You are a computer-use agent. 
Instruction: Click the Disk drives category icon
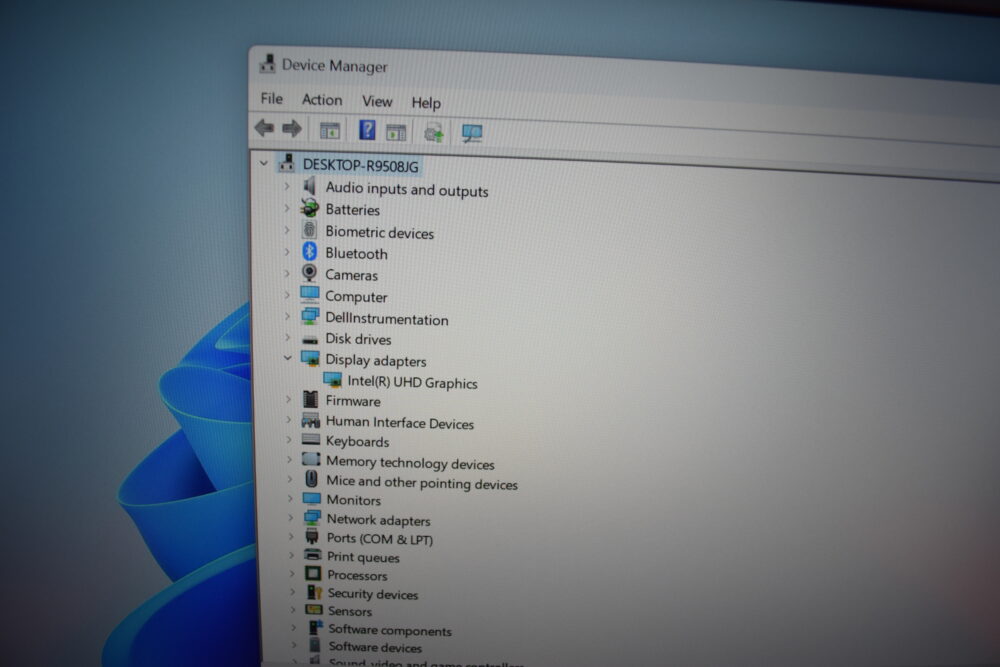[311, 339]
